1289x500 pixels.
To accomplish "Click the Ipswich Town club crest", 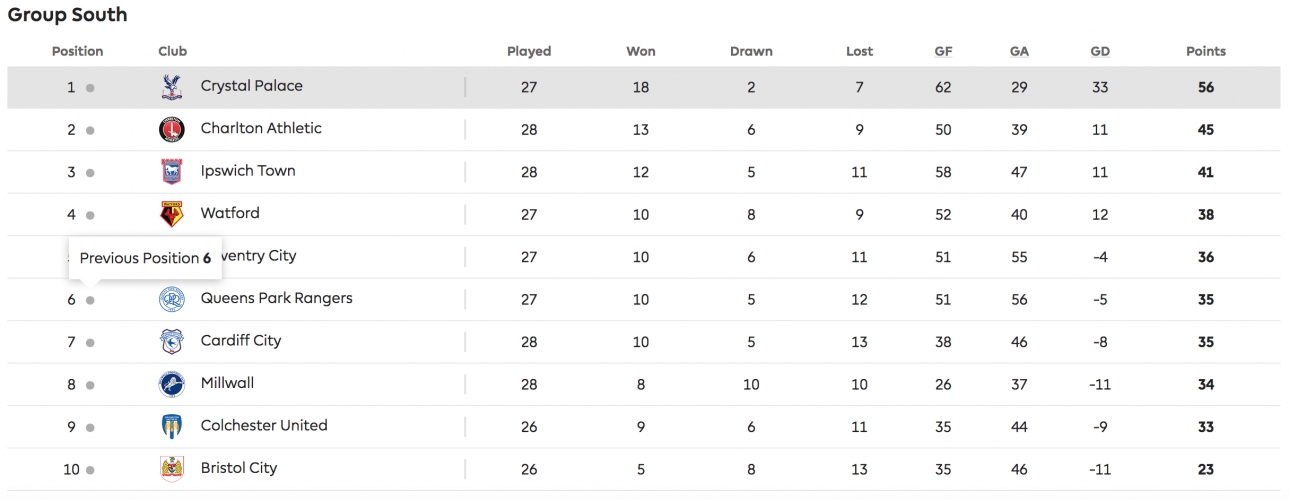I will point(172,172).
